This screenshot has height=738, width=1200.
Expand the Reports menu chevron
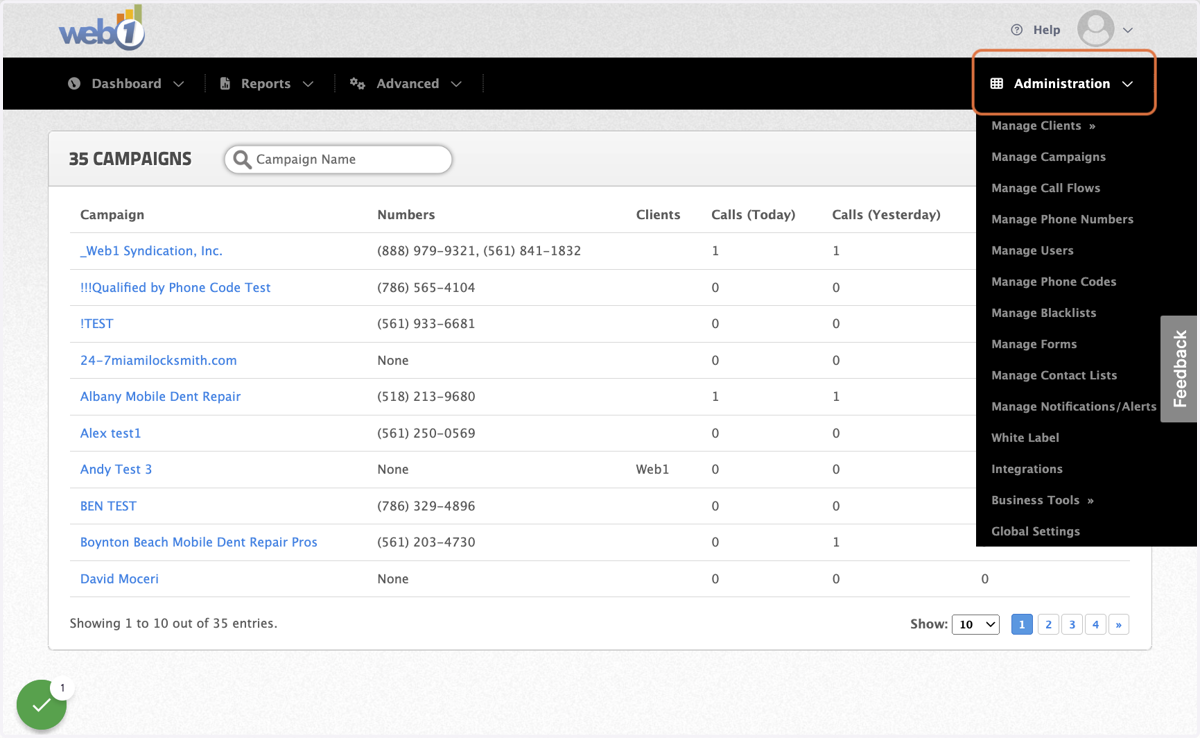308,84
